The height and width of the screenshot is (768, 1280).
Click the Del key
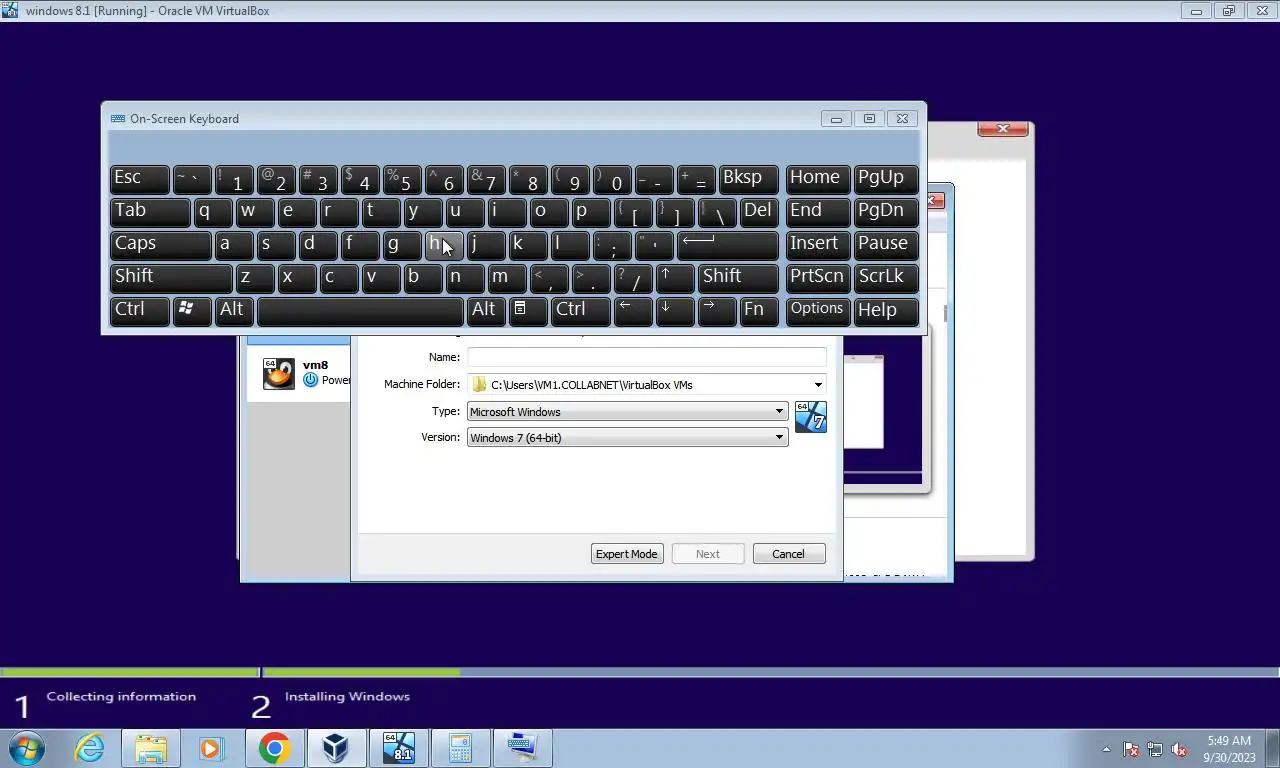tap(759, 212)
